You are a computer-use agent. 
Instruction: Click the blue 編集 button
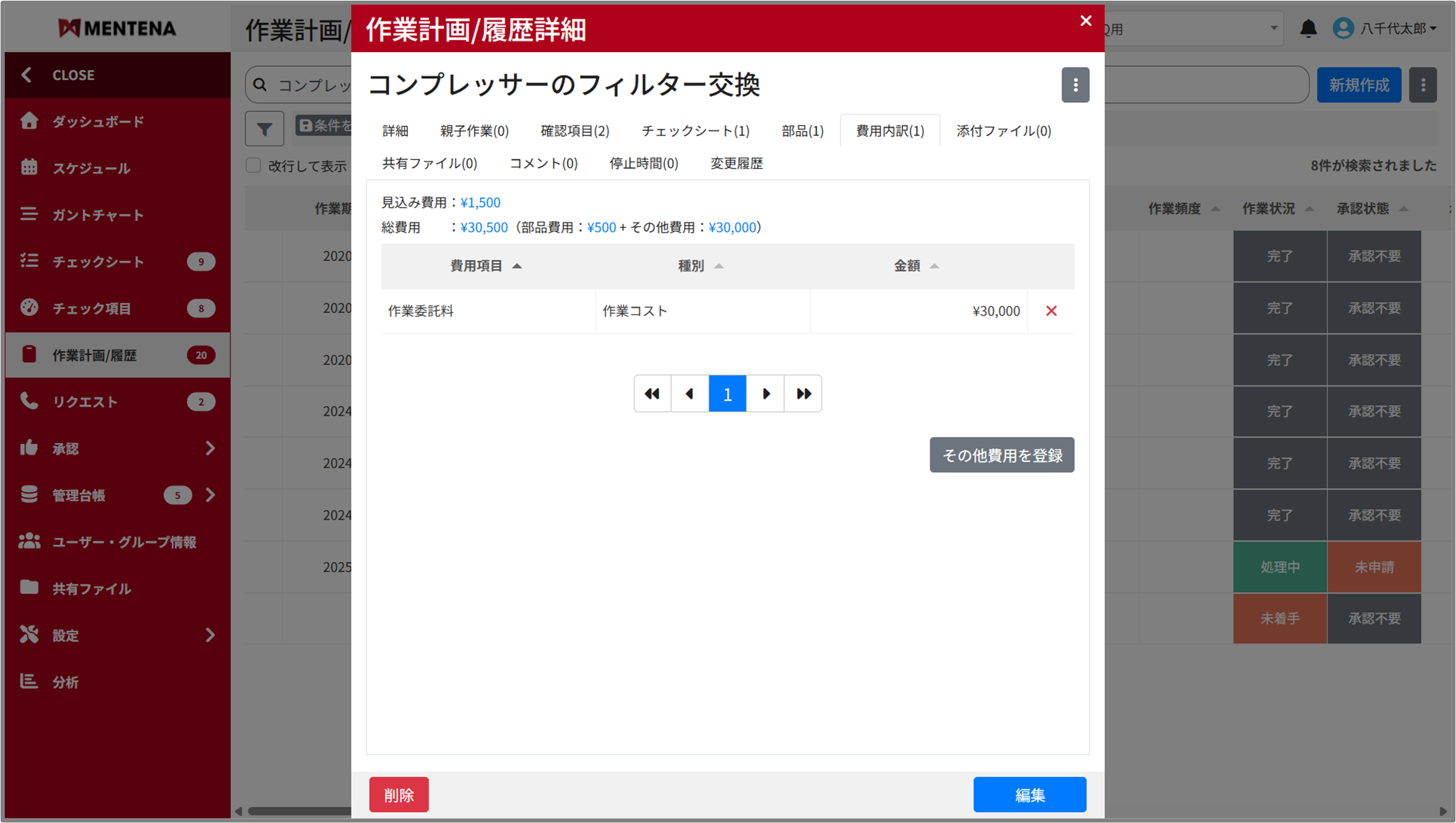(1029, 795)
